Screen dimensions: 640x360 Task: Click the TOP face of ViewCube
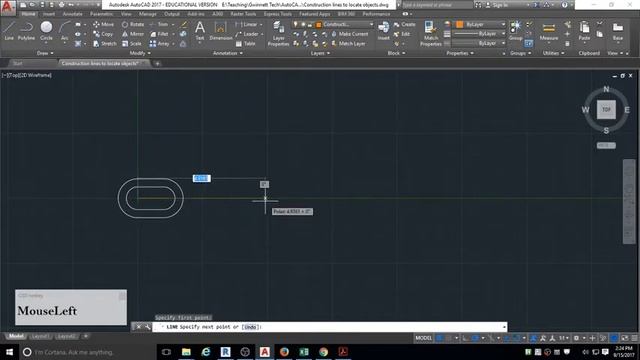(606, 110)
